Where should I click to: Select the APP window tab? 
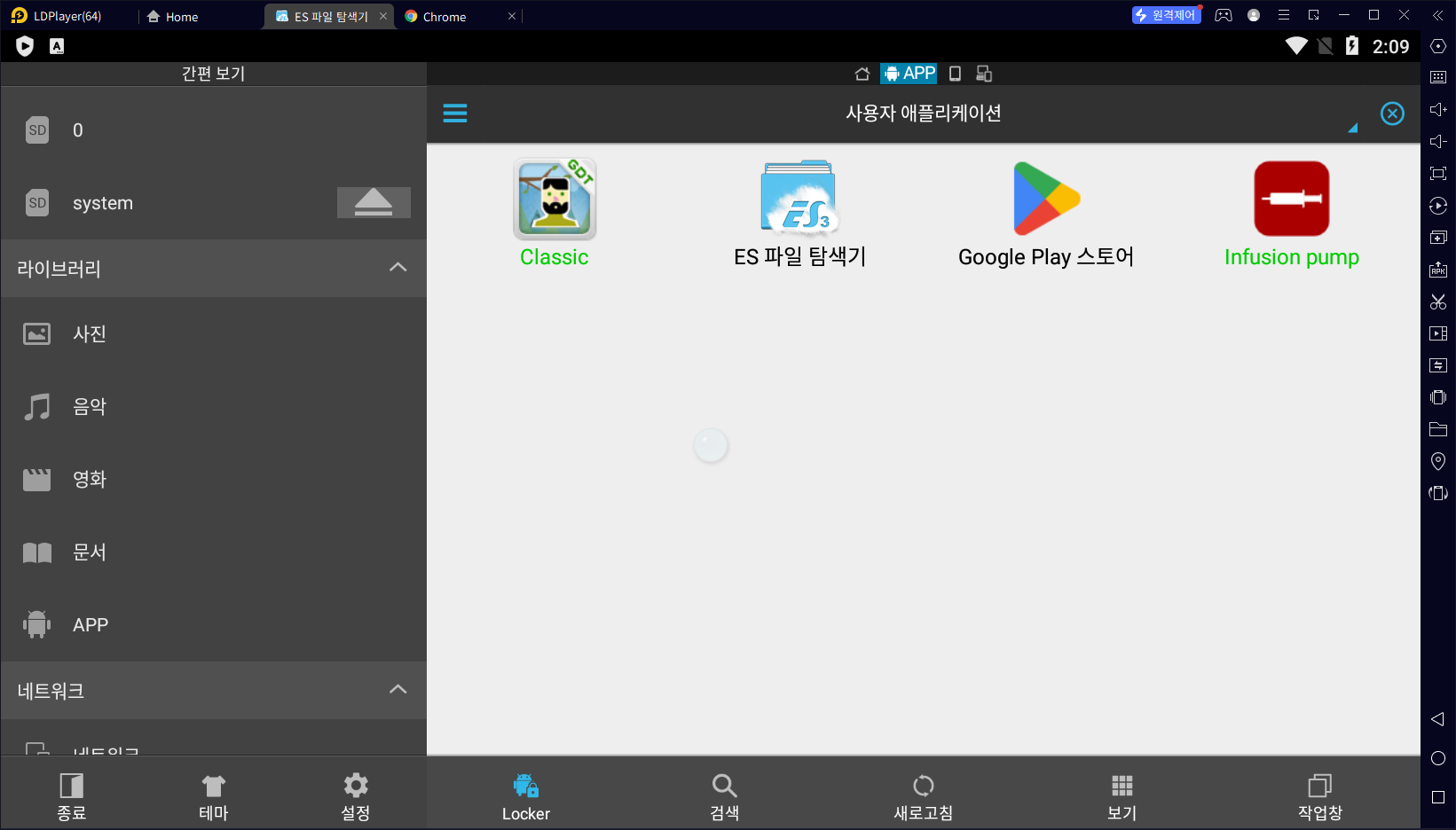(909, 74)
